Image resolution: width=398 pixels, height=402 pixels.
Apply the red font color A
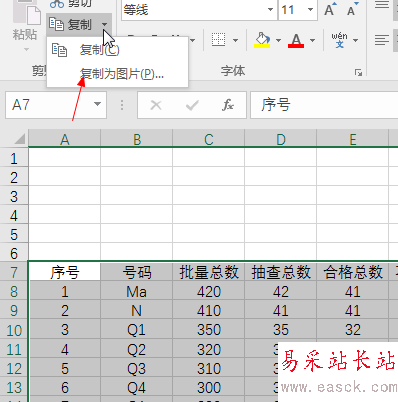(296, 40)
